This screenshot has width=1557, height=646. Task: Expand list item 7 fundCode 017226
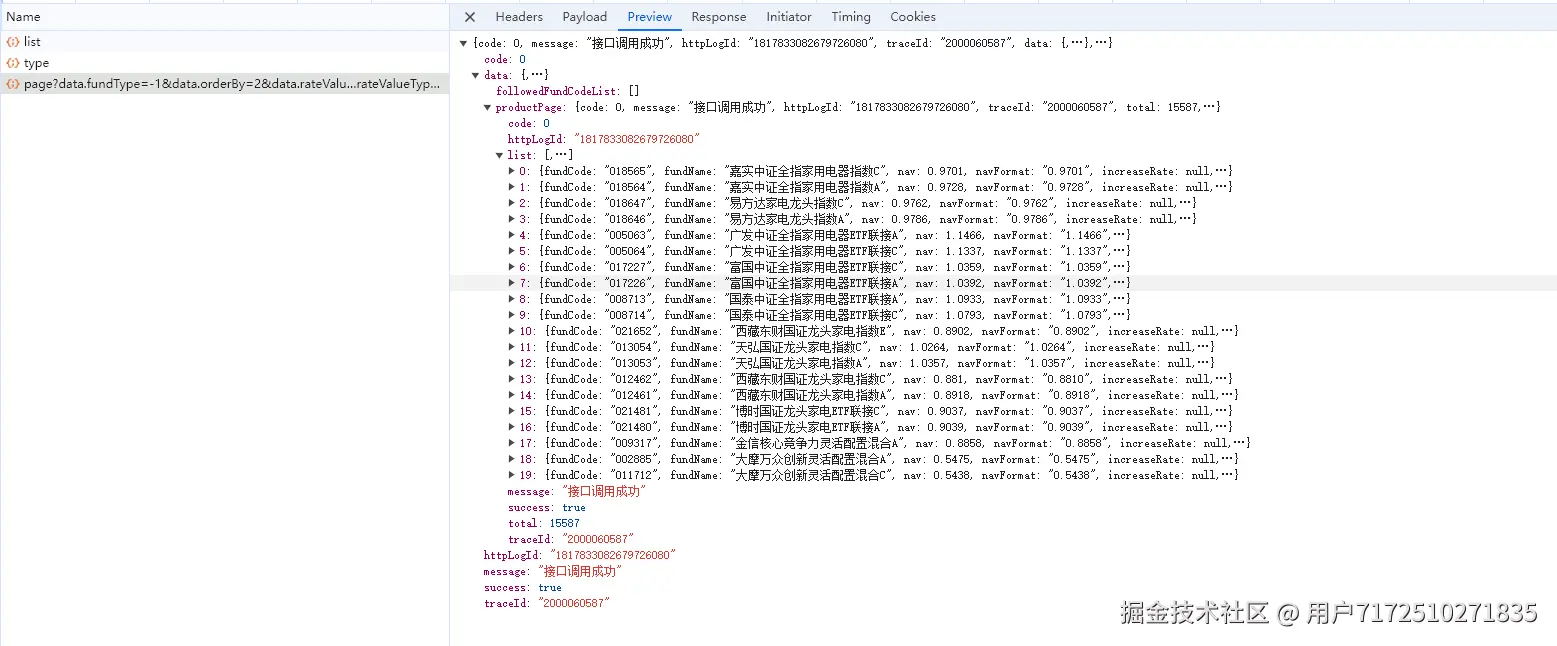(511, 284)
